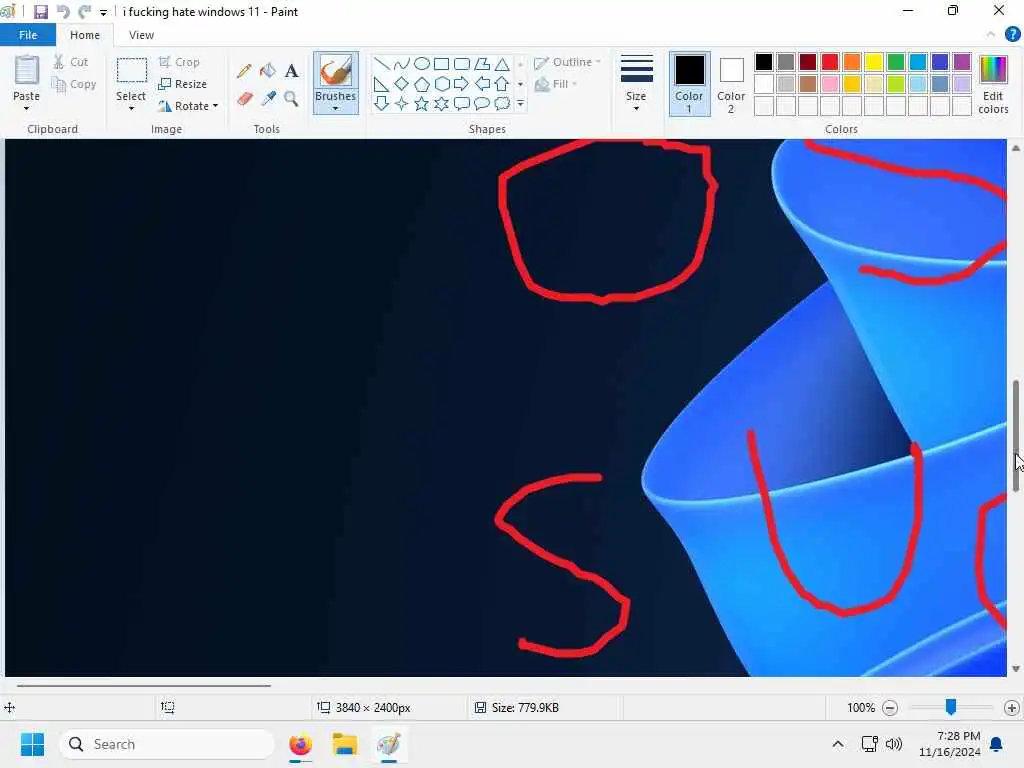Click the zoom out minus button
1024x768 pixels.
click(x=889, y=708)
